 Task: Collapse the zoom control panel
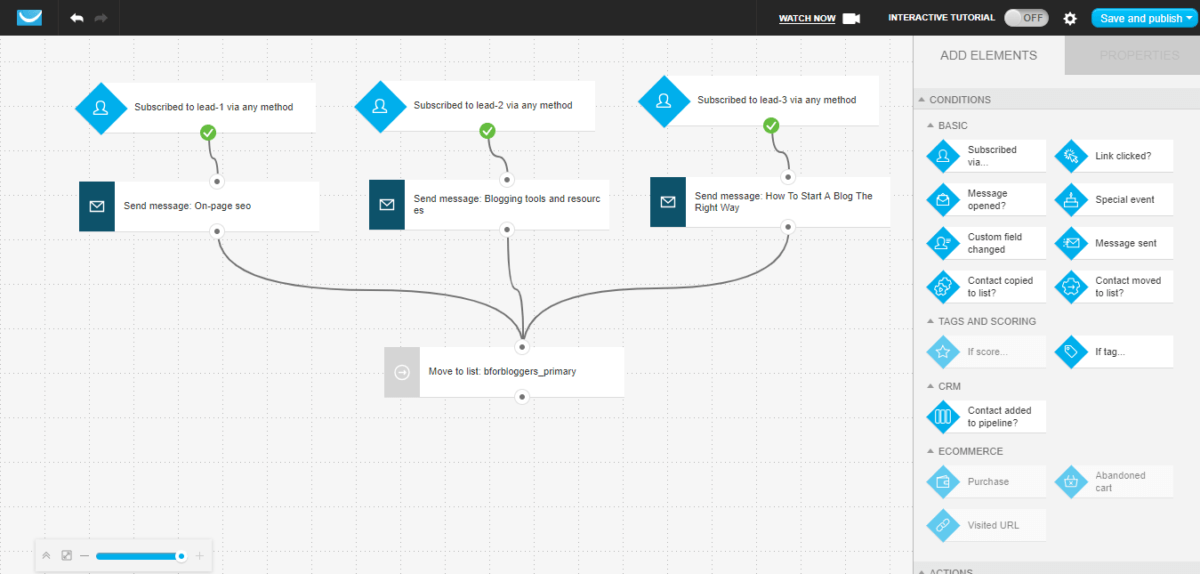click(46, 556)
